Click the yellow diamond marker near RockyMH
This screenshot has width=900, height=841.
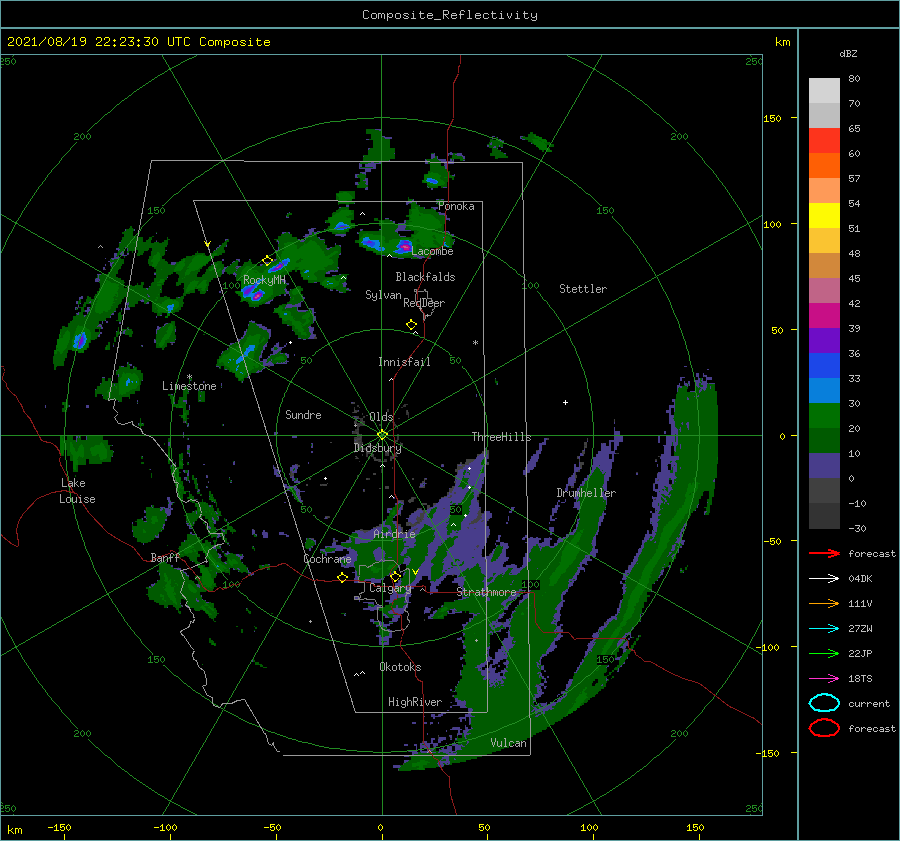tap(267, 261)
